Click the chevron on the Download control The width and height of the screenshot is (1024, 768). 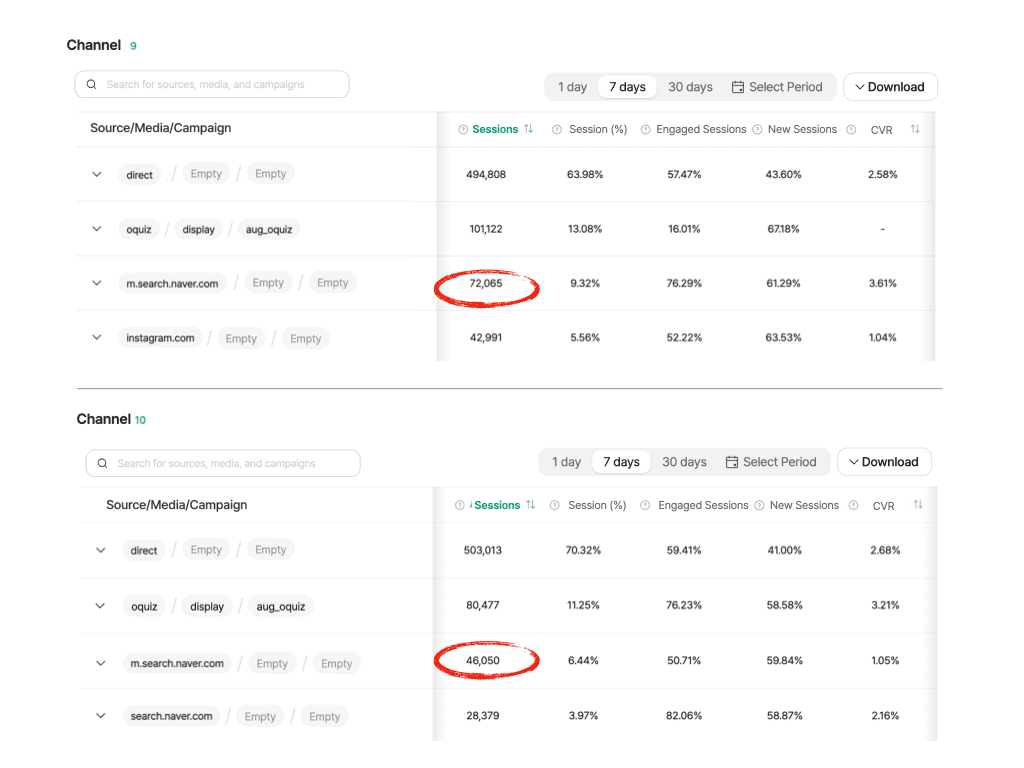[861, 87]
